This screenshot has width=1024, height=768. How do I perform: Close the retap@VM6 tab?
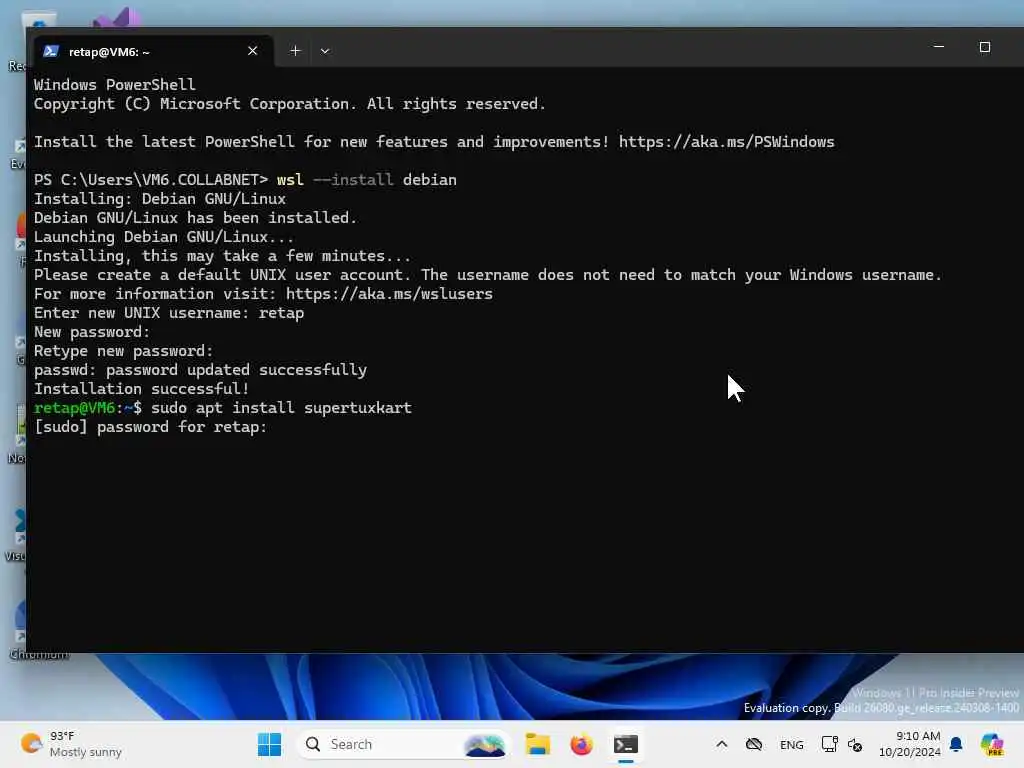253,51
